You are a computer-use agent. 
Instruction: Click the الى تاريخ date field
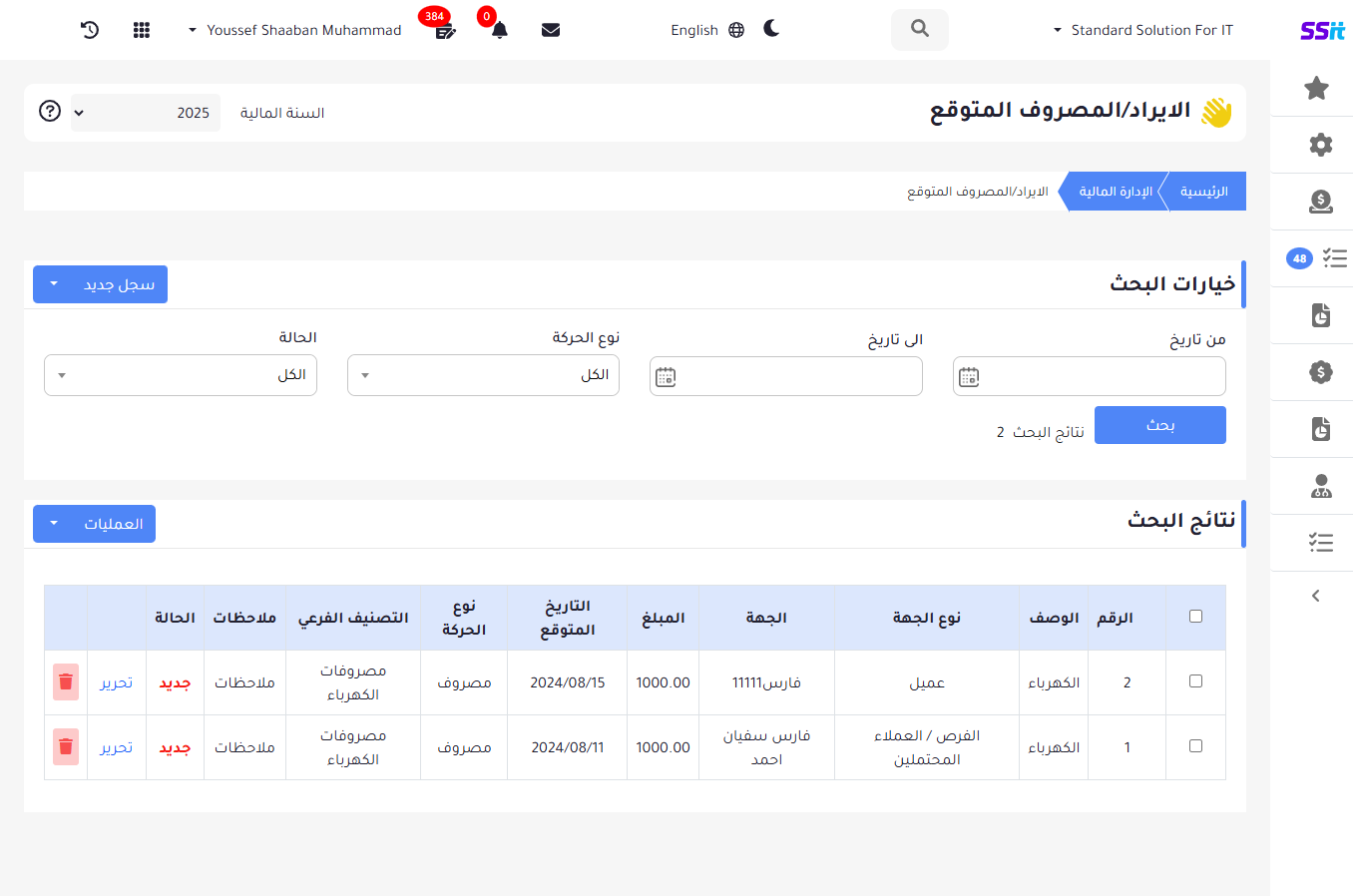[786, 376]
